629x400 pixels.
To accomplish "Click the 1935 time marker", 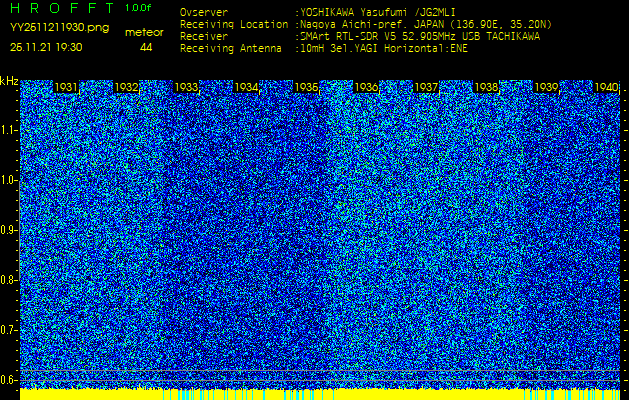I will (x=306, y=87).
